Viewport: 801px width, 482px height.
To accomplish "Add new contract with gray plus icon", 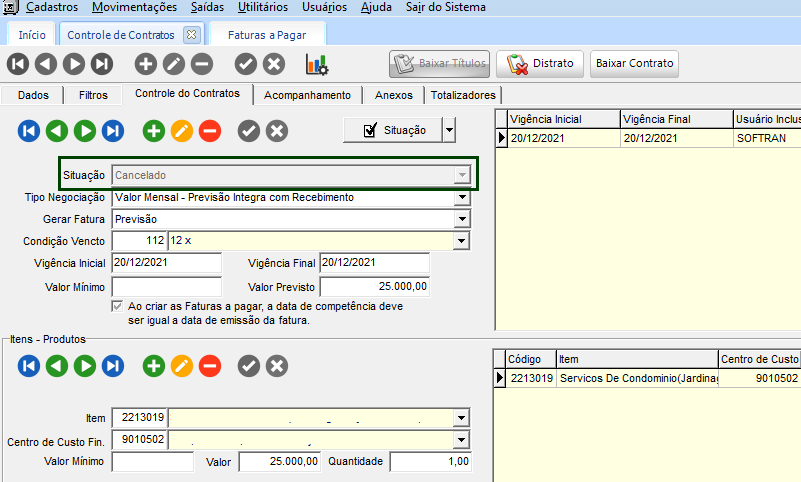I will (146, 64).
